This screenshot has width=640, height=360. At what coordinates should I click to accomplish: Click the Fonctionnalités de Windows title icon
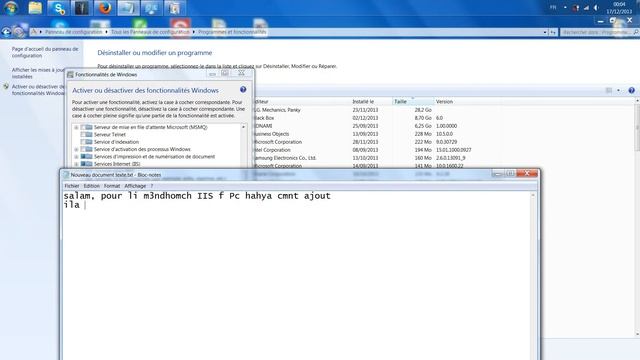[70, 75]
